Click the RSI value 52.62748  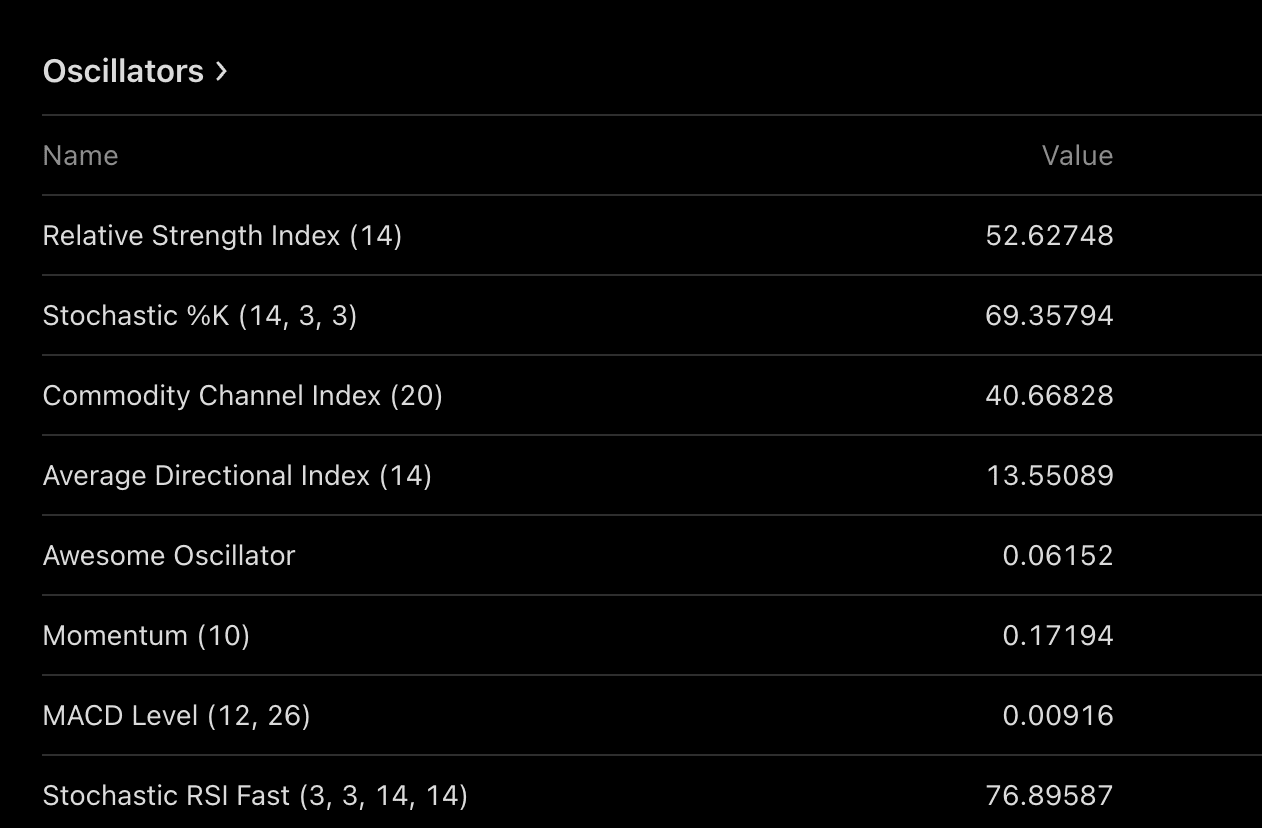[x=1049, y=235]
